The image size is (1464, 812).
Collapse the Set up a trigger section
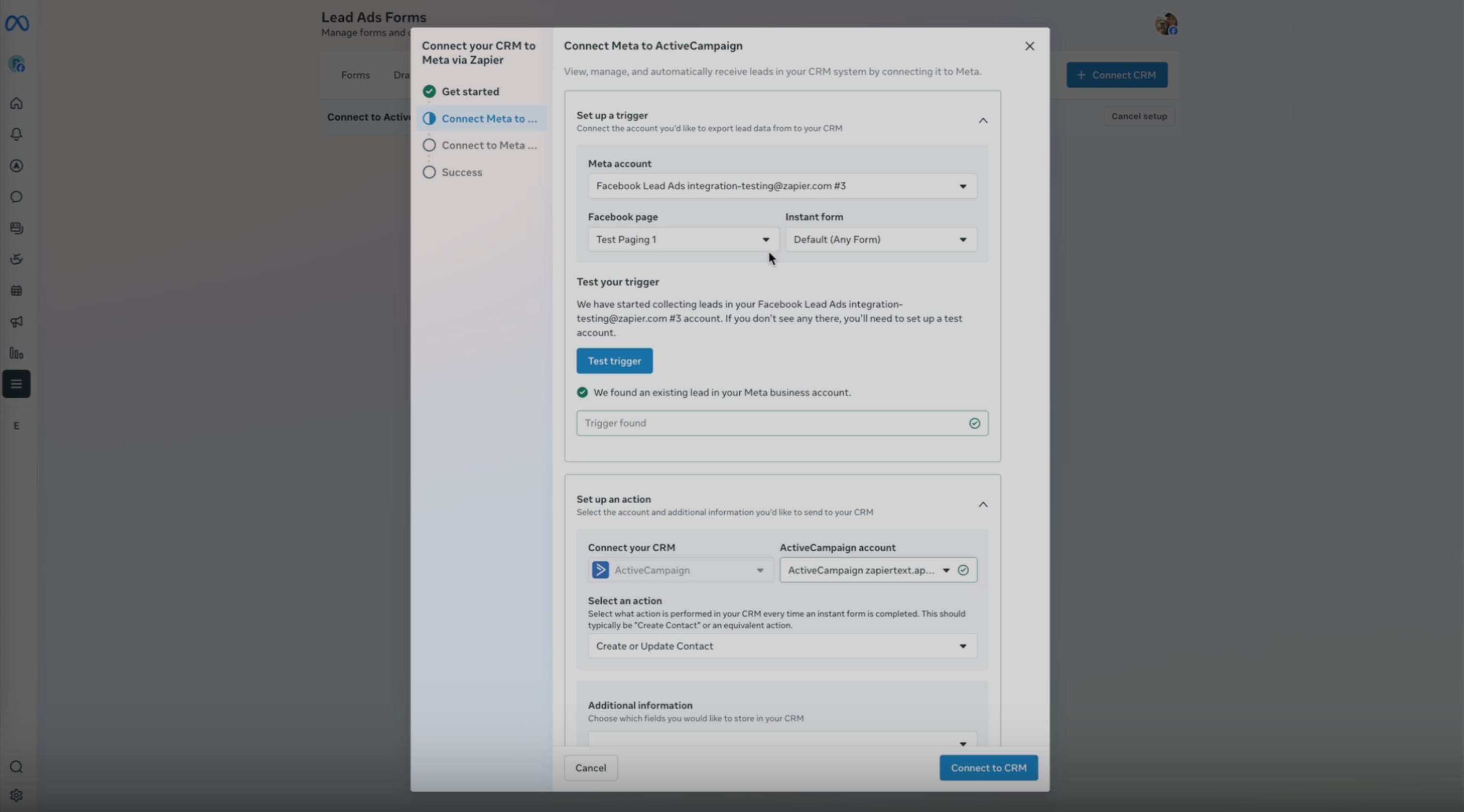983,120
